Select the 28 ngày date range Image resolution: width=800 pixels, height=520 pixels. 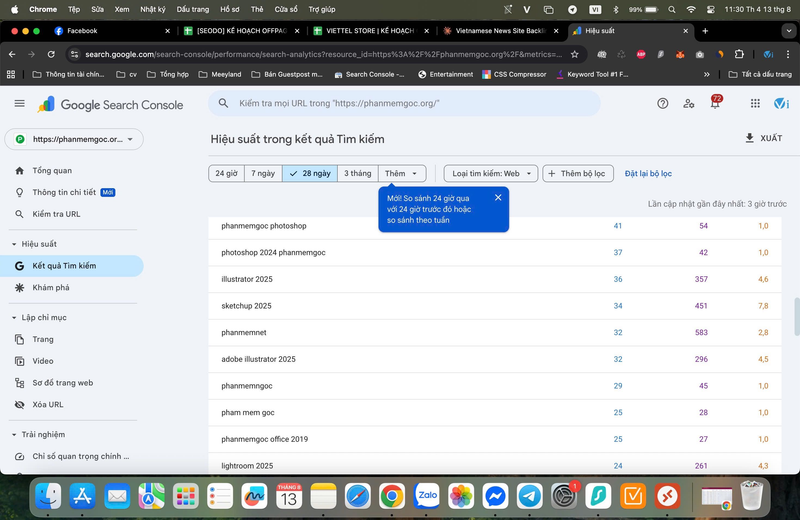310,174
